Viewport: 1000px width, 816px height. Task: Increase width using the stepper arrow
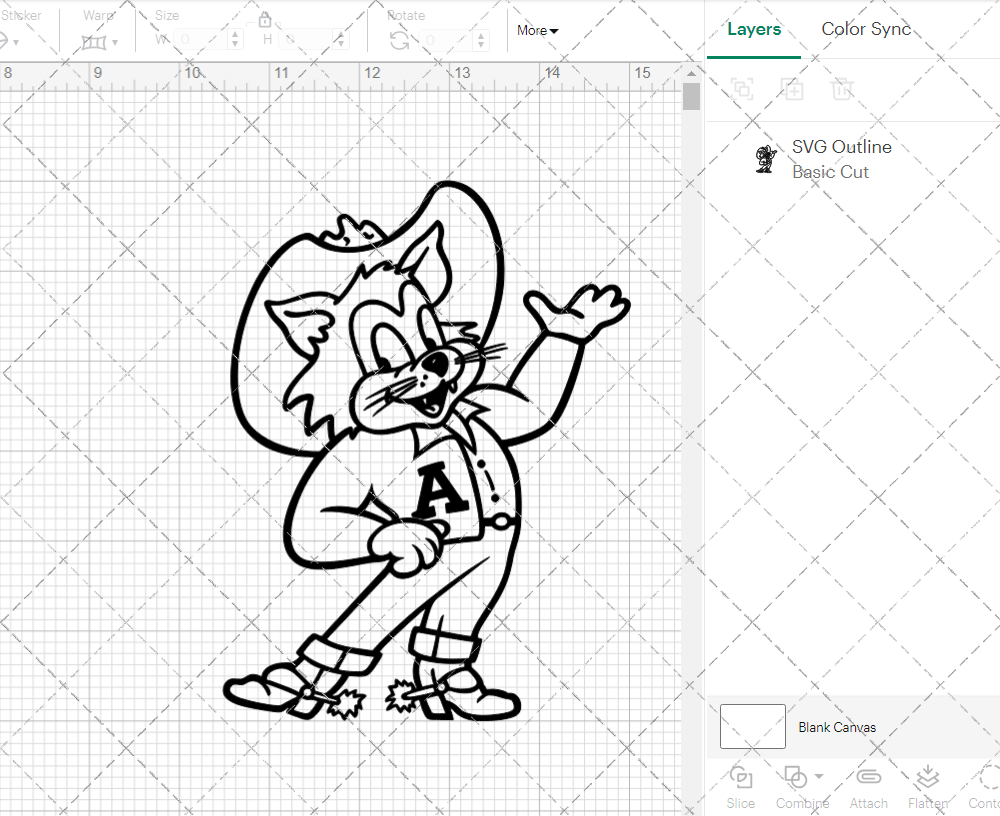(x=235, y=34)
